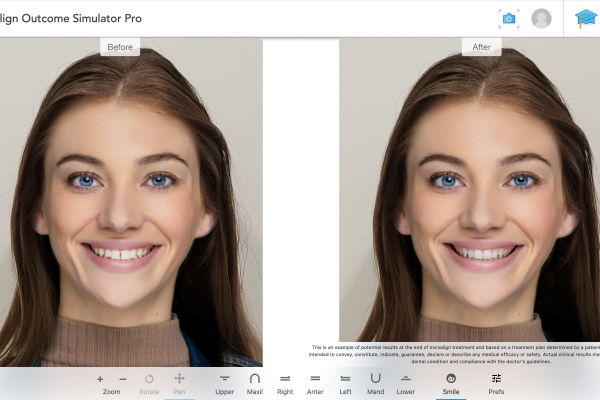Switch to the Right view

[x=285, y=384]
